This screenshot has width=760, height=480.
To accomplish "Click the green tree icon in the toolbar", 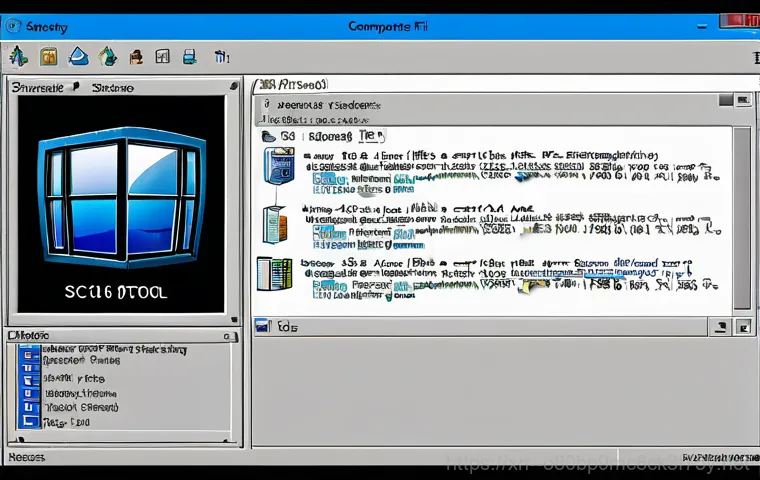I will pyautogui.click(x=17, y=56).
